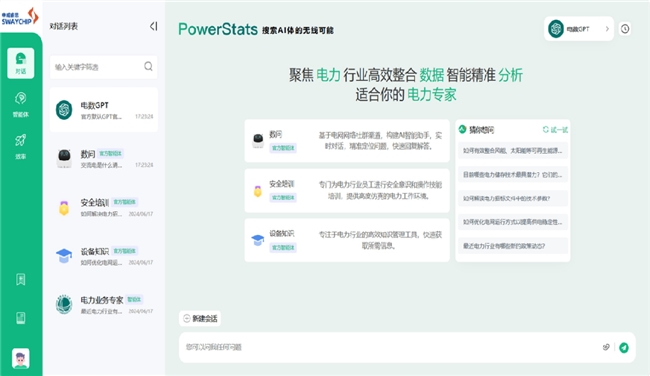This screenshot has width=650, height=376.
Task: Click the robot avatar of 数问 in the list
Action: pyautogui.click(x=64, y=159)
